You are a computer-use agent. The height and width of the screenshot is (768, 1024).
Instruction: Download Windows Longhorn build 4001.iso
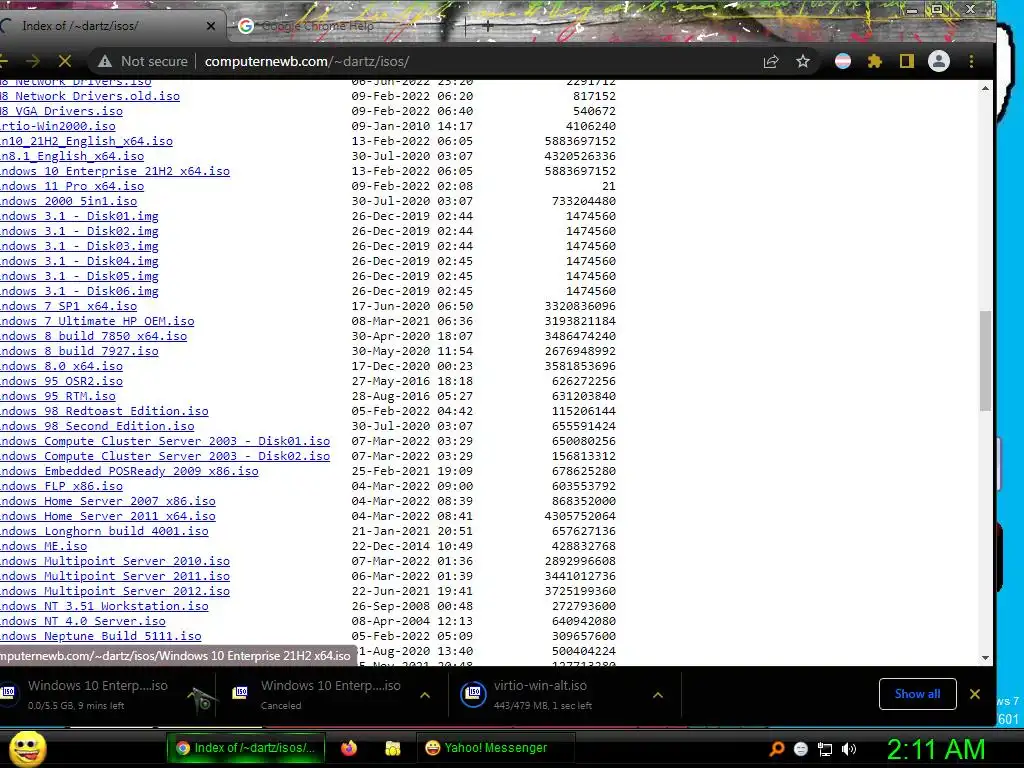(104, 532)
